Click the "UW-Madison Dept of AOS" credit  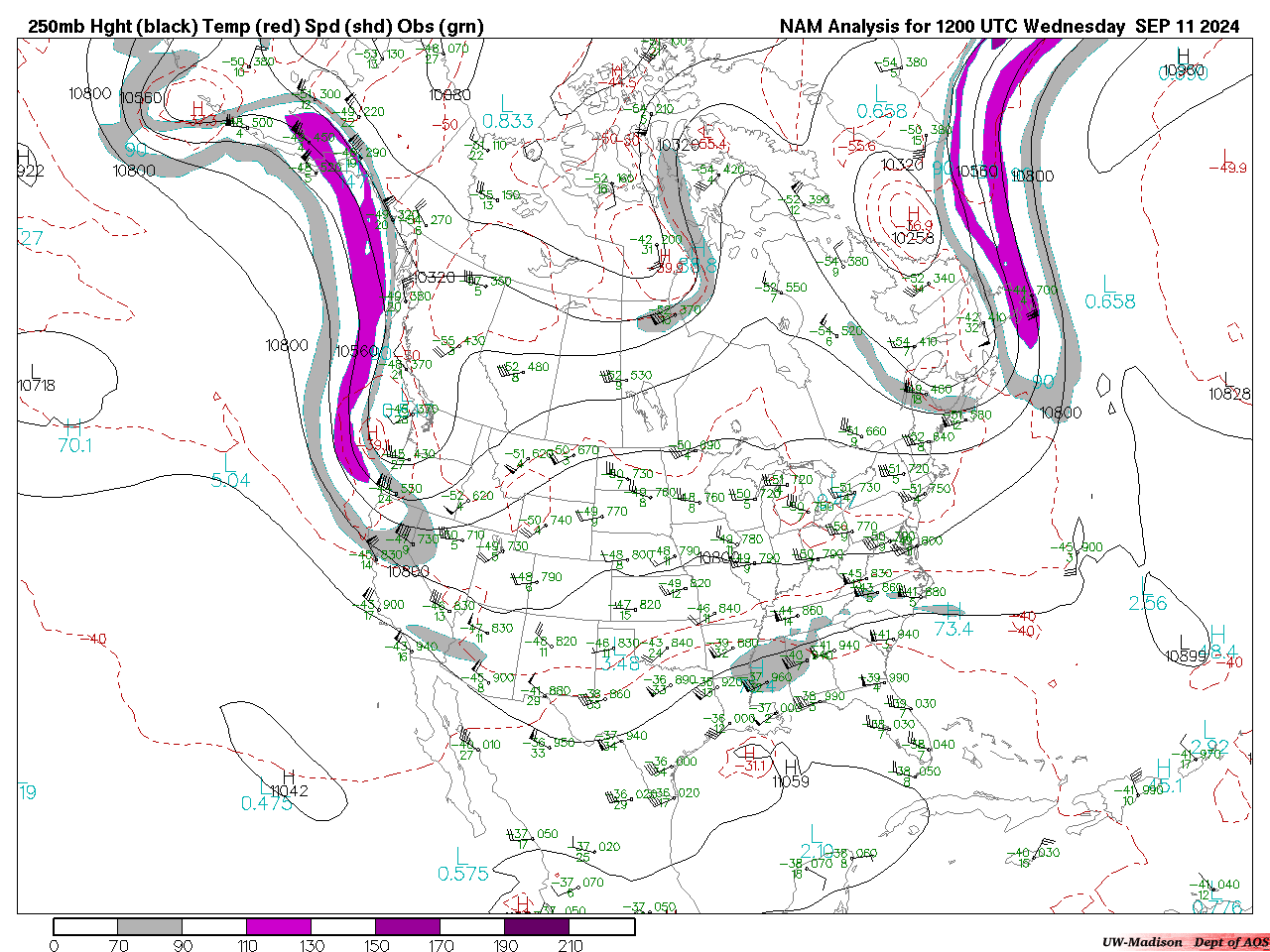pyautogui.click(x=1185, y=942)
